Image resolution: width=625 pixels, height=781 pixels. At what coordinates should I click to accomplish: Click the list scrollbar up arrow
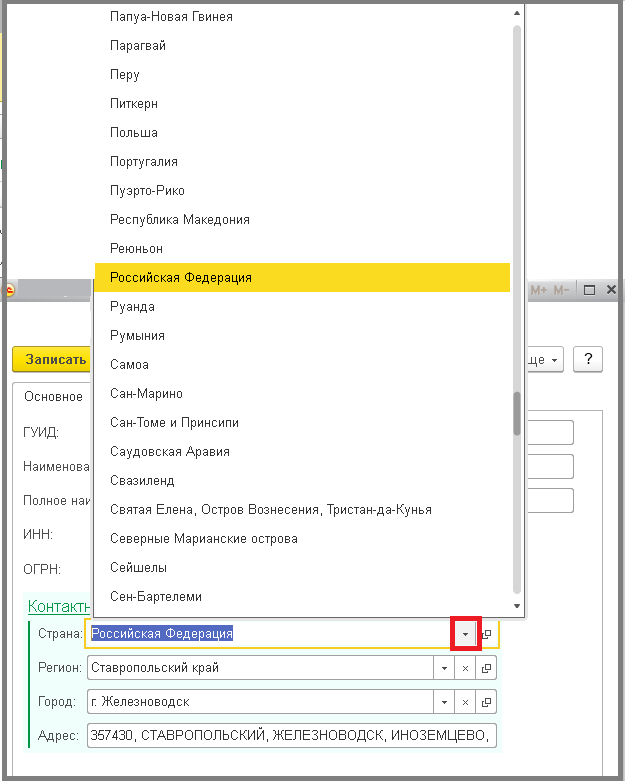[x=517, y=13]
